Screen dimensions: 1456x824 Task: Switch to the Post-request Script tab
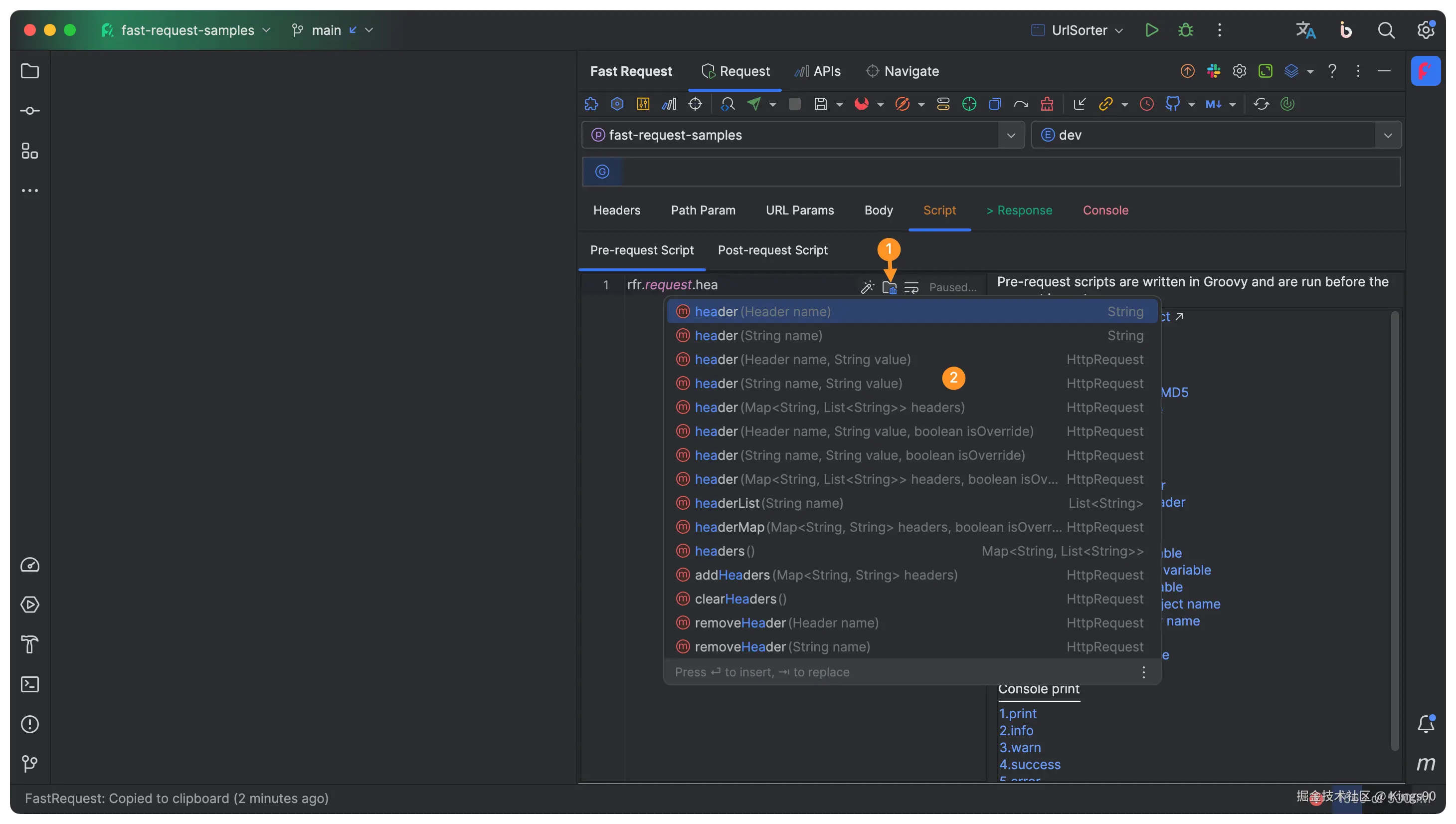773,249
